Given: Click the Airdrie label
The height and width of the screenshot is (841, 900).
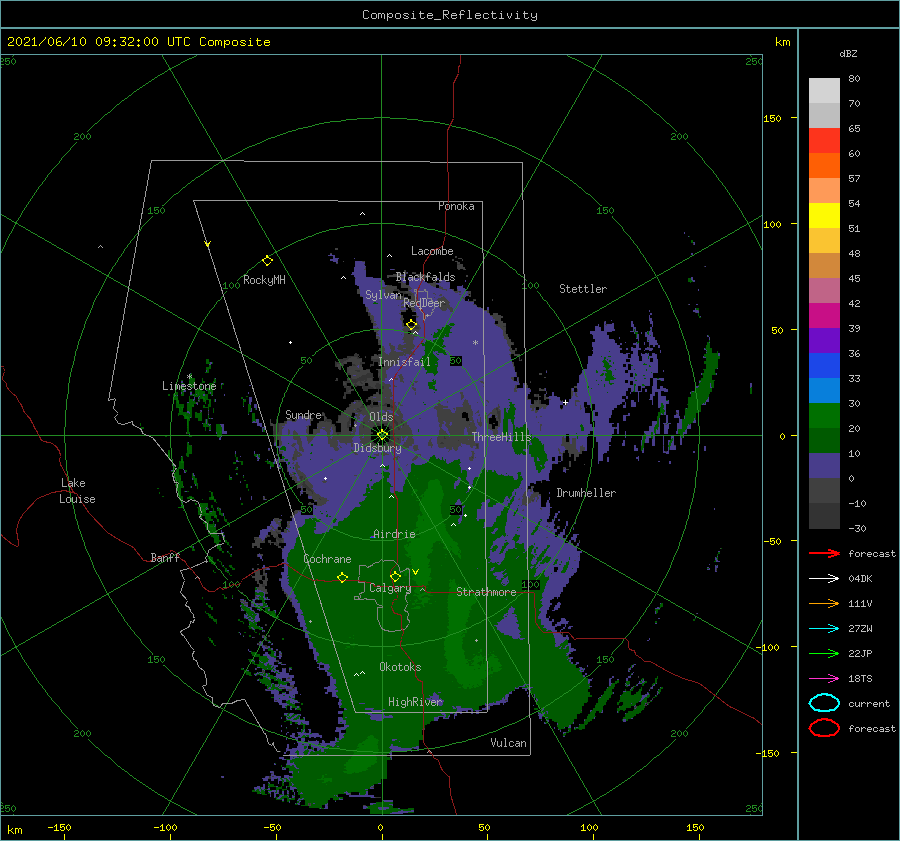Looking at the screenshot, I should 394,534.
